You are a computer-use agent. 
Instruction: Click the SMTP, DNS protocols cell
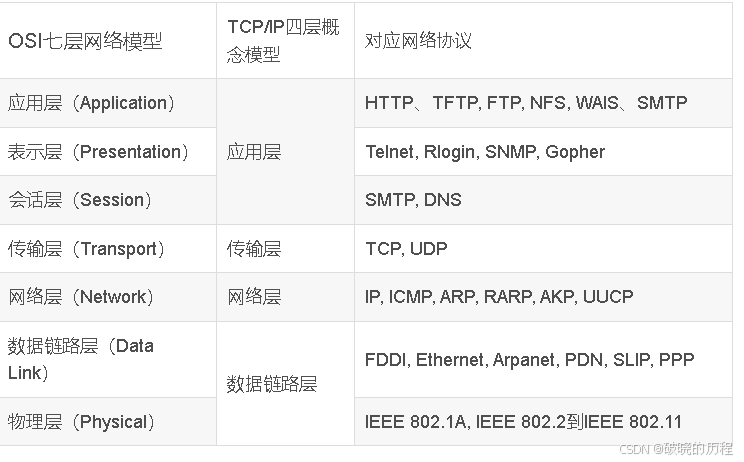413,200
